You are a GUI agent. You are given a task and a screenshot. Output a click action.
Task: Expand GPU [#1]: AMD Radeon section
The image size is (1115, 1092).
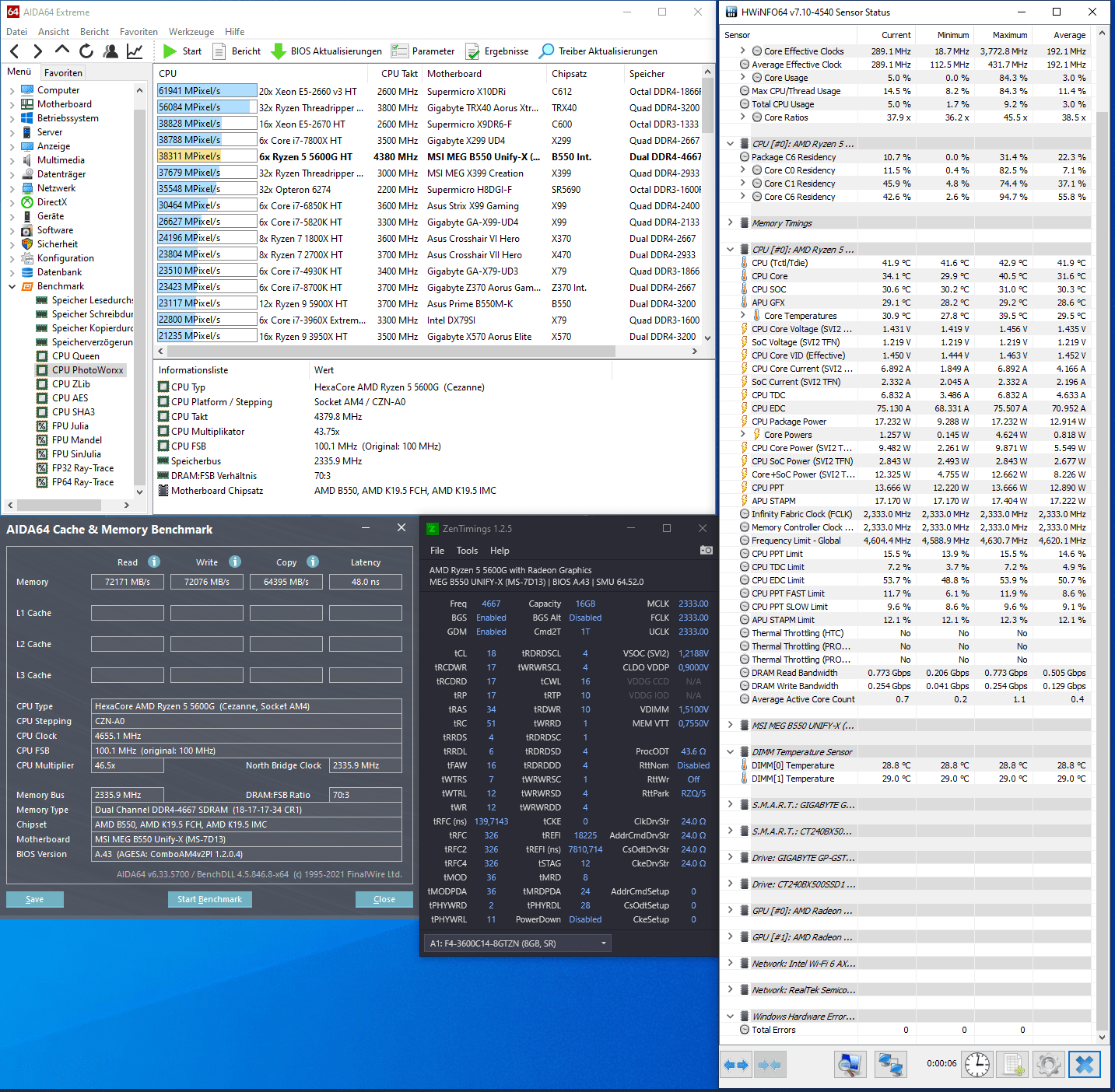pos(730,936)
